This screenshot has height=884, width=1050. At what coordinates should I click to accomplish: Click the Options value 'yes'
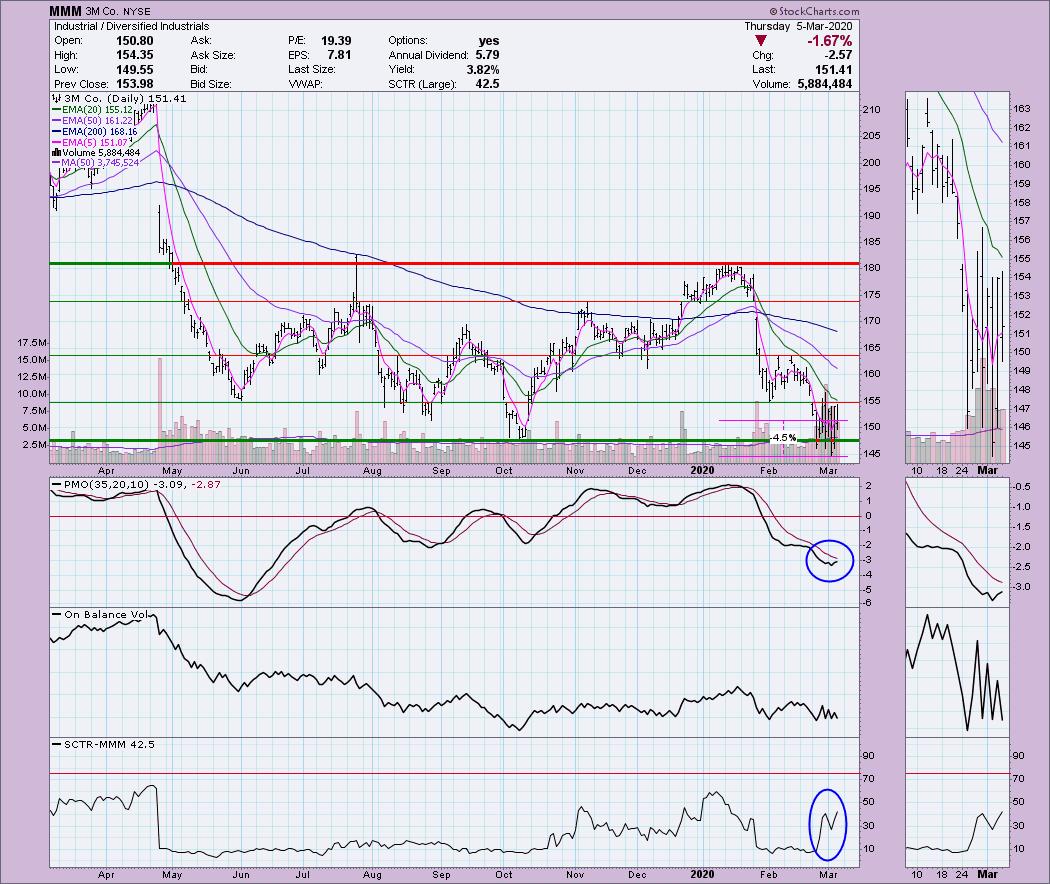point(489,40)
